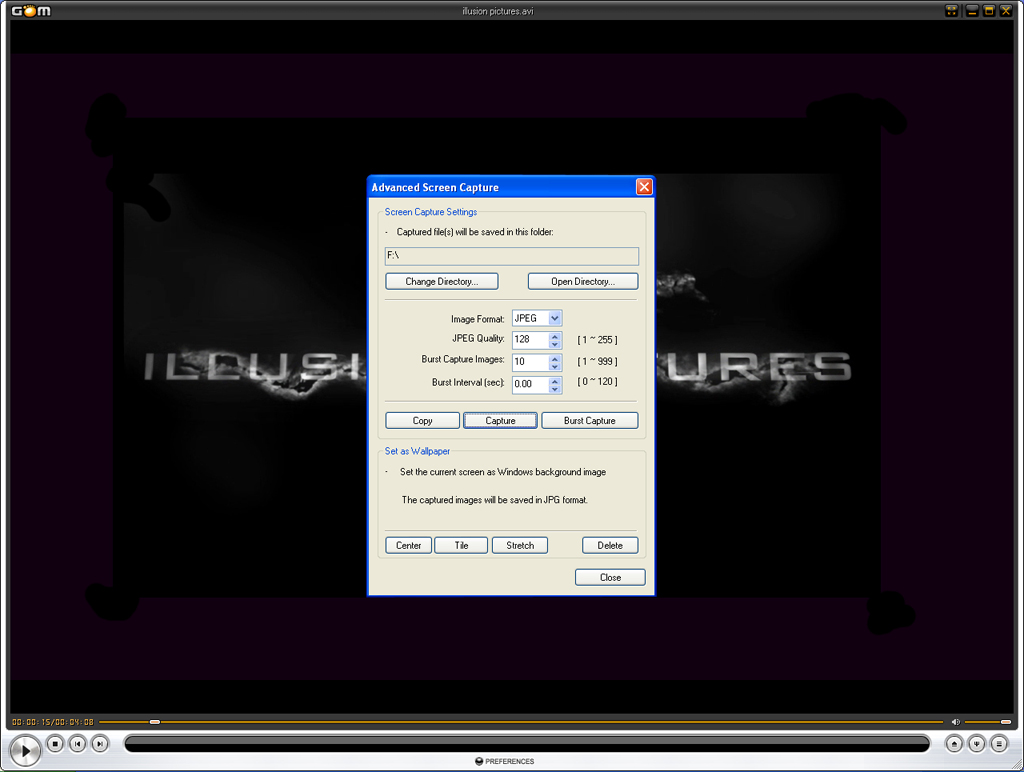Click the Change Directory button
Image resolution: width=1024 pixels, height=772 pixels.
coord(442,281)
